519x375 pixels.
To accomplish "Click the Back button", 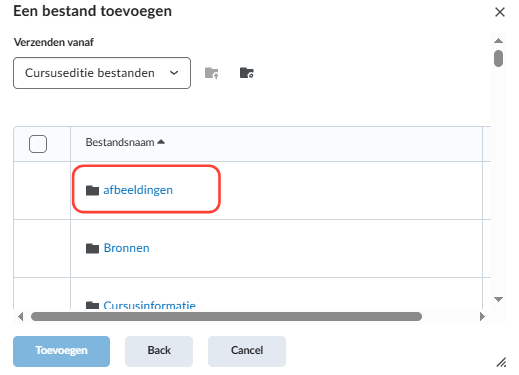I will click(x=159, y=351).
